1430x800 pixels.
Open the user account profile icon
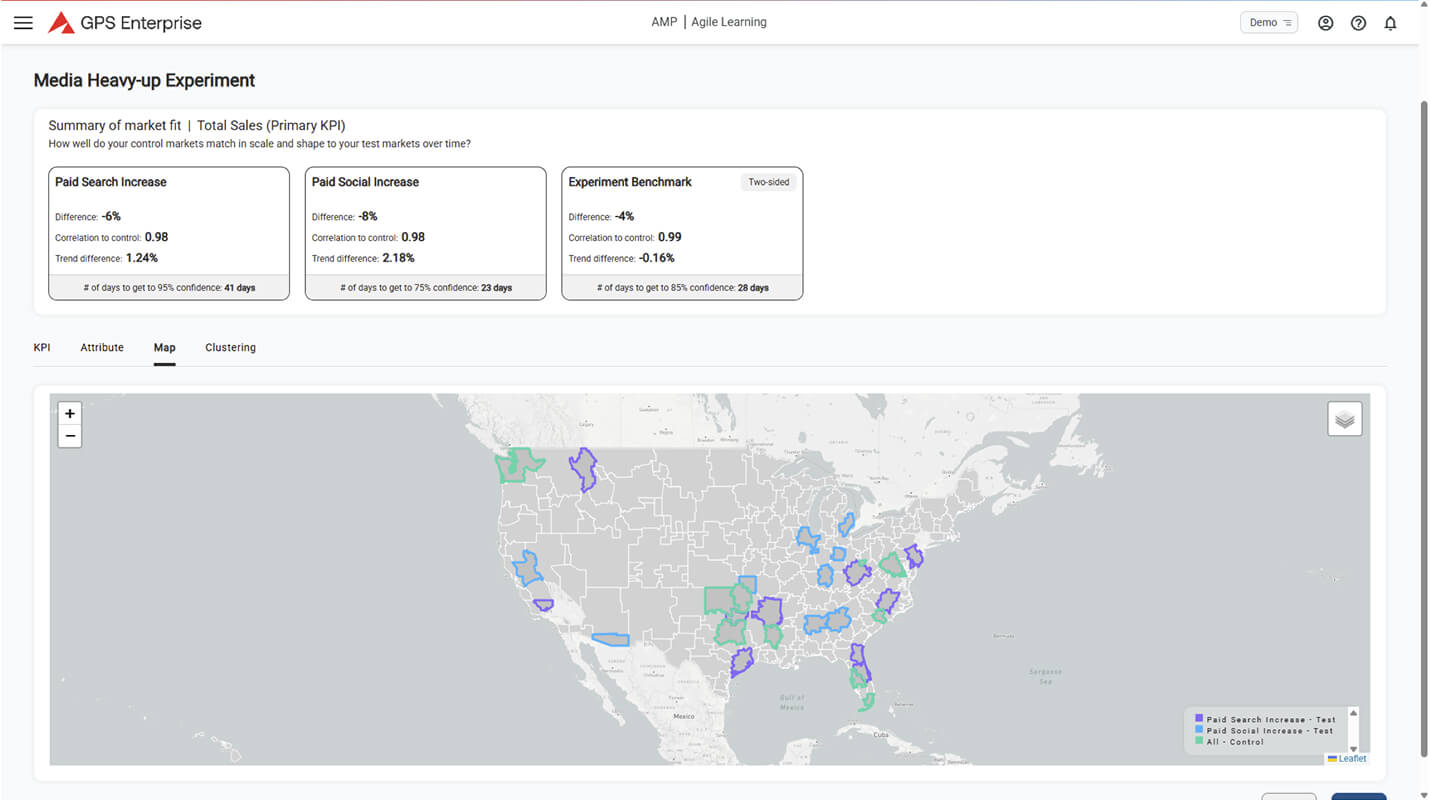[1325, 23]
